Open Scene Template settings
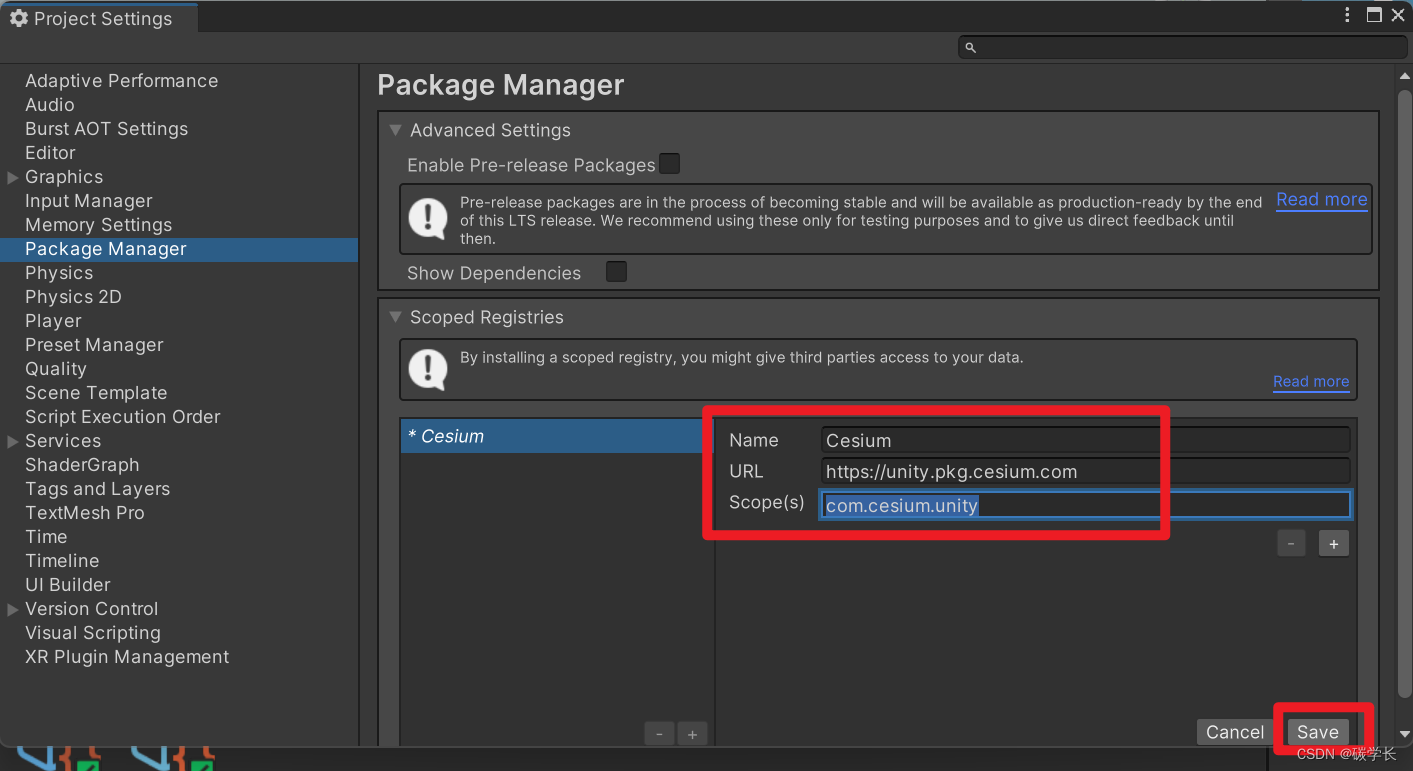The height and width of the screenshot is (771, 1413). [96, 393]
